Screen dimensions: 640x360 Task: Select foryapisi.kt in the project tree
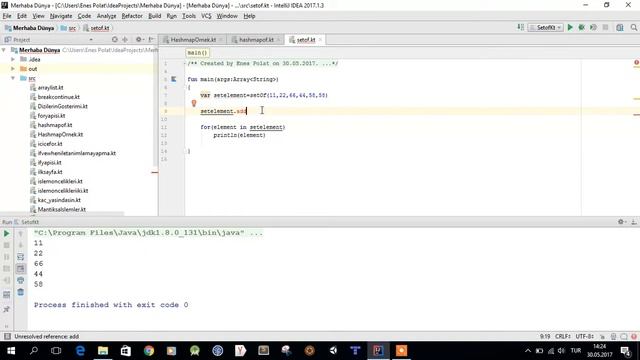click(51, 116)
